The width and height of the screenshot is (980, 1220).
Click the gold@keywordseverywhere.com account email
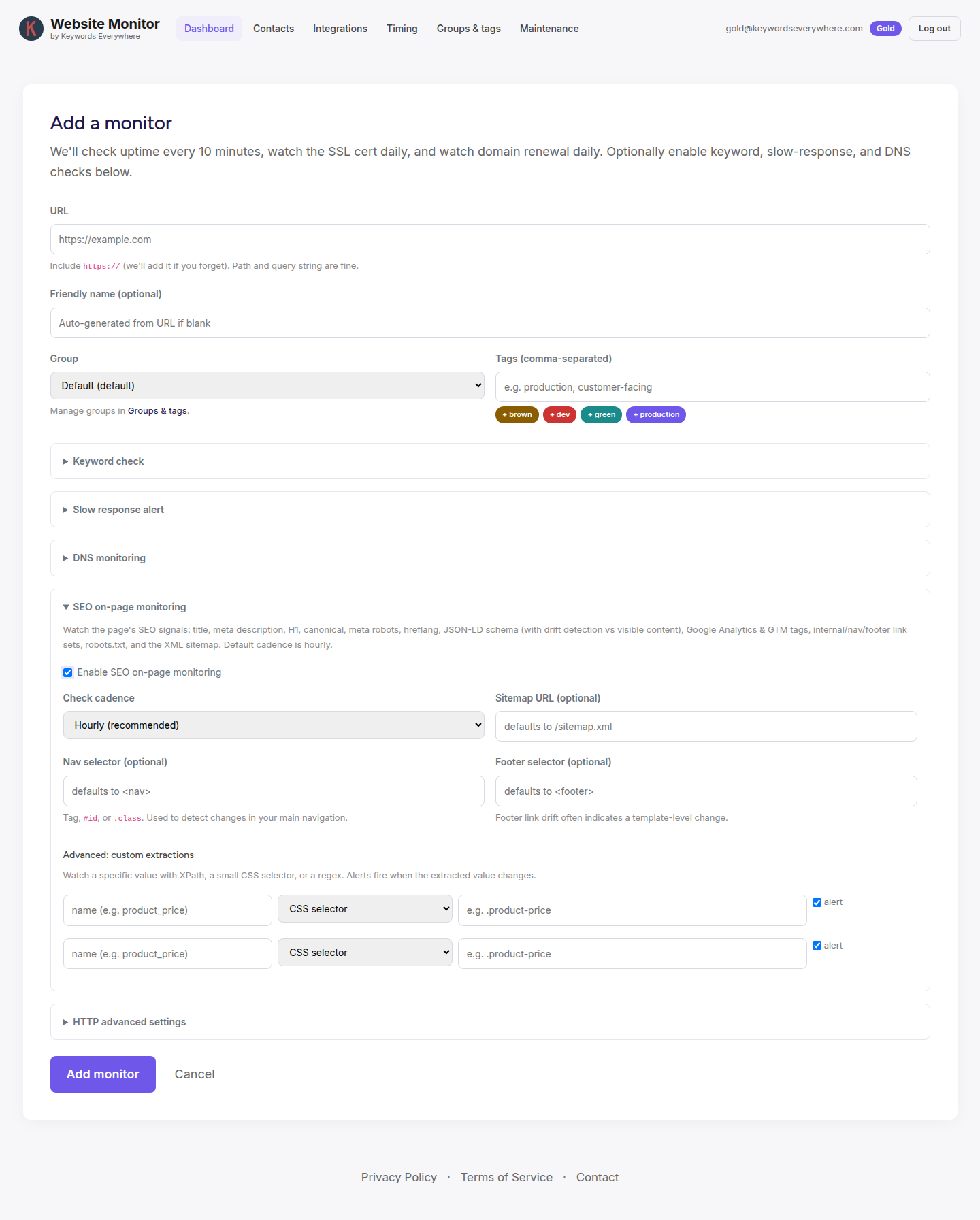point(794,29)
